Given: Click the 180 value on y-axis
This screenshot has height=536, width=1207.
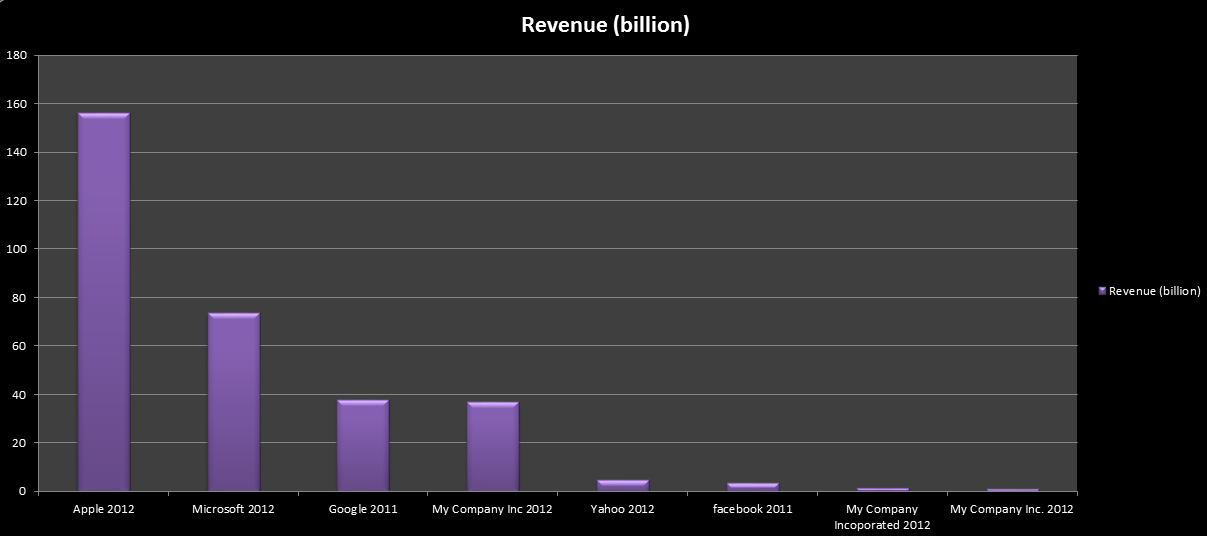Looking at the screenshot, I should point(16,55).
